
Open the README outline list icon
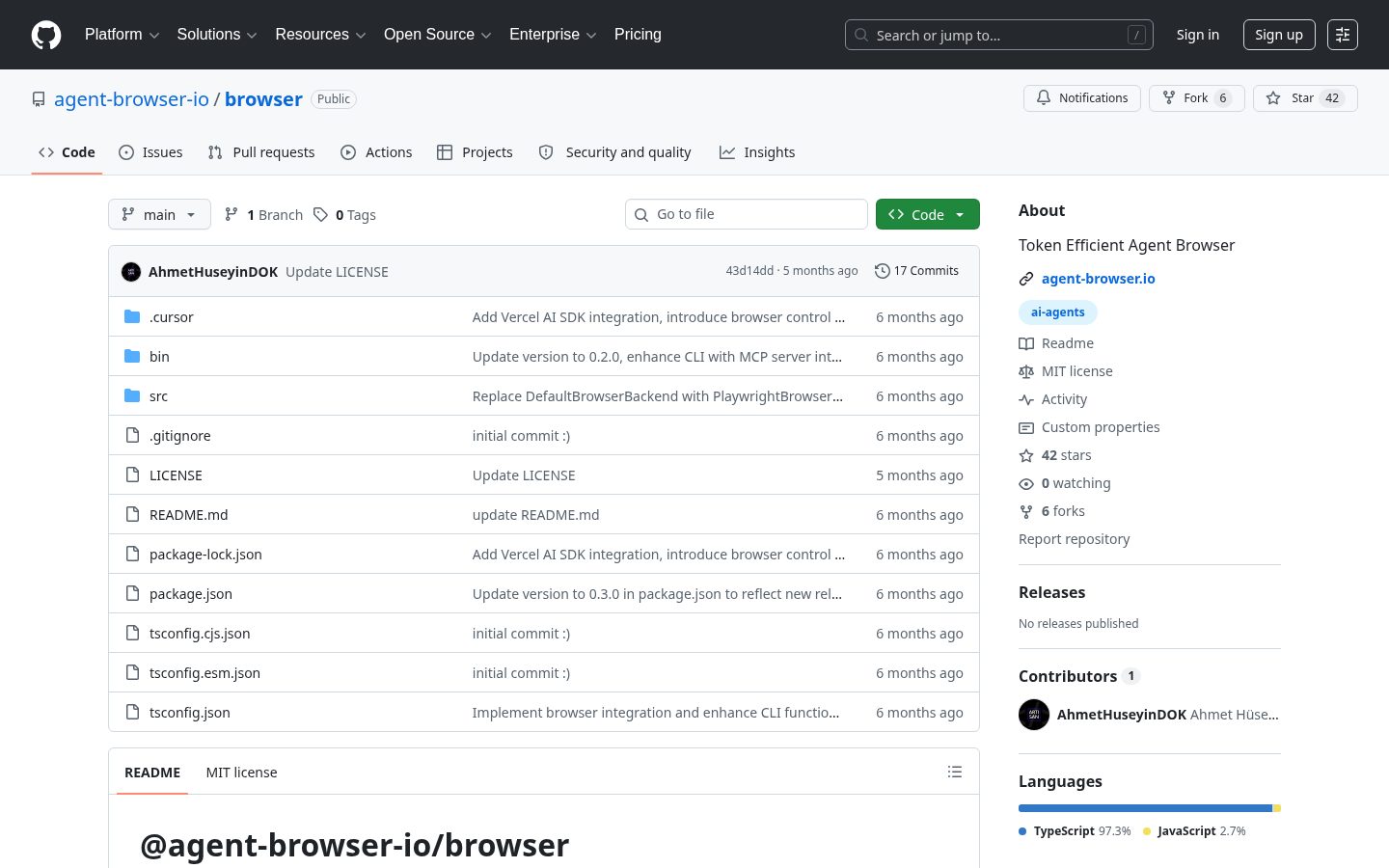[x=955, y=772]
